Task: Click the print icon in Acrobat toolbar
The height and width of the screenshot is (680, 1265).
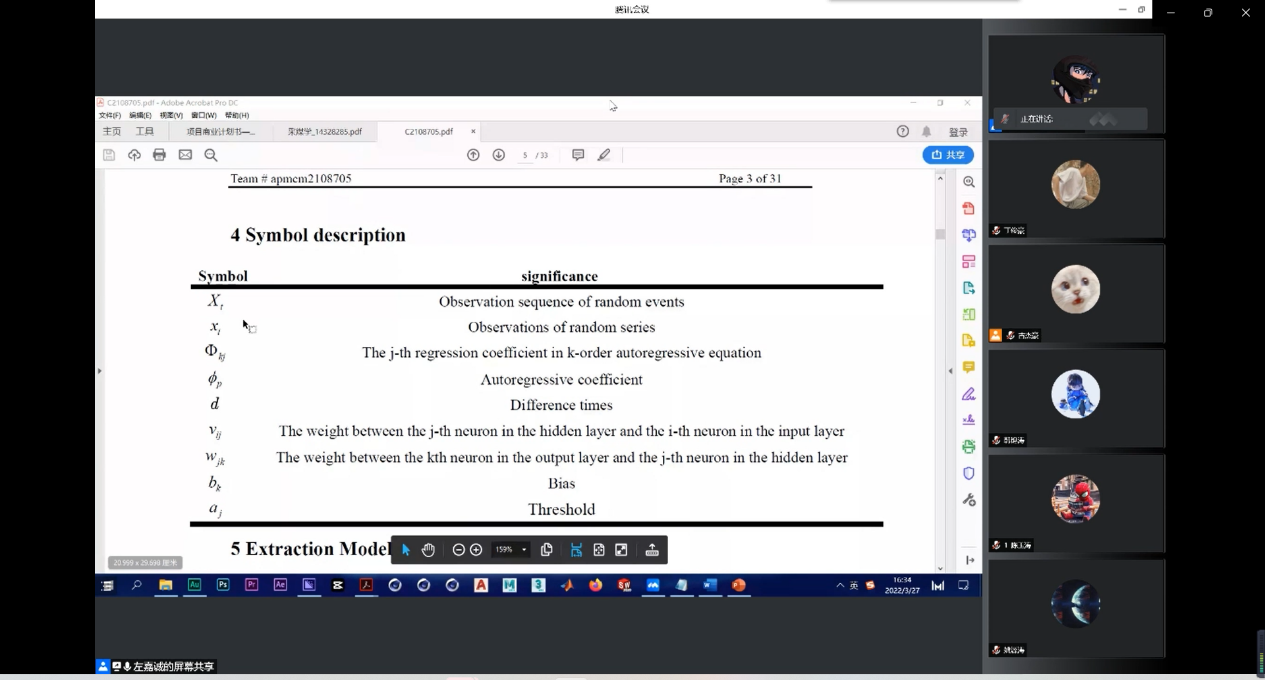Action: coord(159,155)
